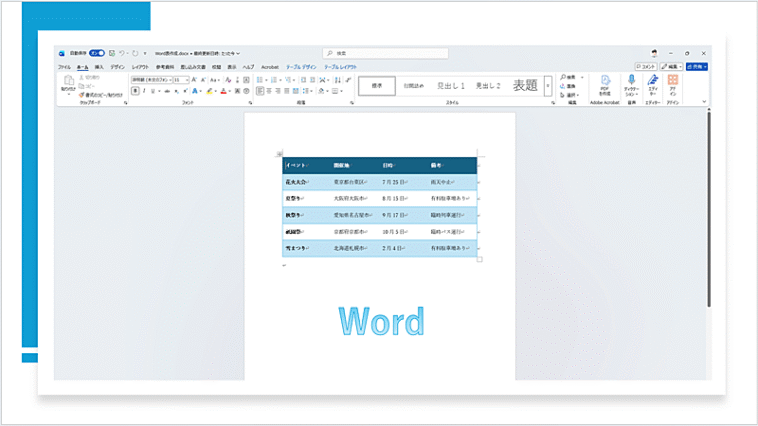
Task: Click the Sort A-Z icon
Action: click(338, 80)
